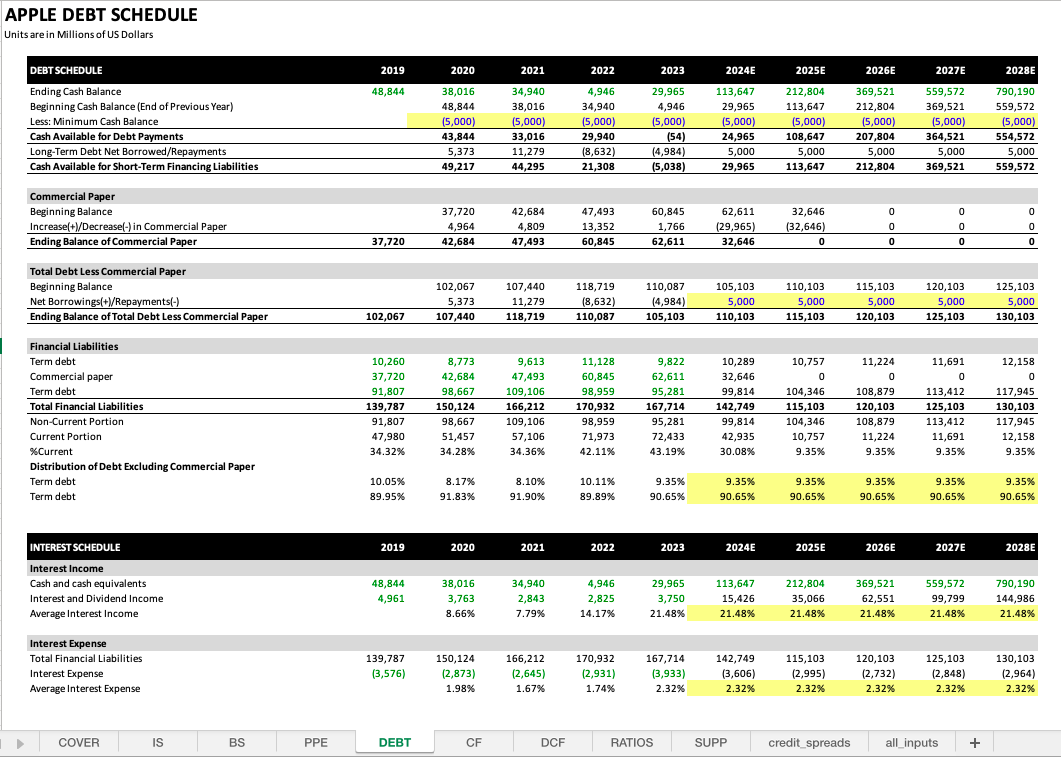Select Average Interest Income 2020 value 8.66%
The width and height of the screenshot is (1061, 757).
pyautogui.click(x=459, y=614)
